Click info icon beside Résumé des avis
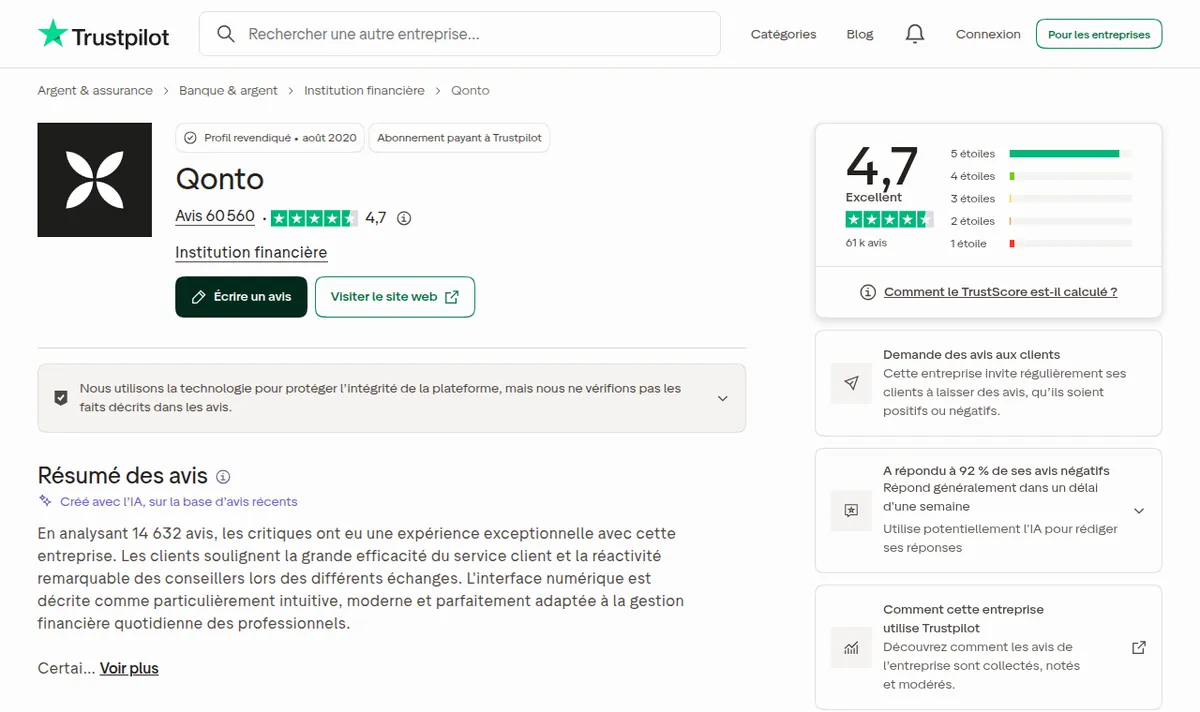1200x712 pixels. [x=223, y=477]
